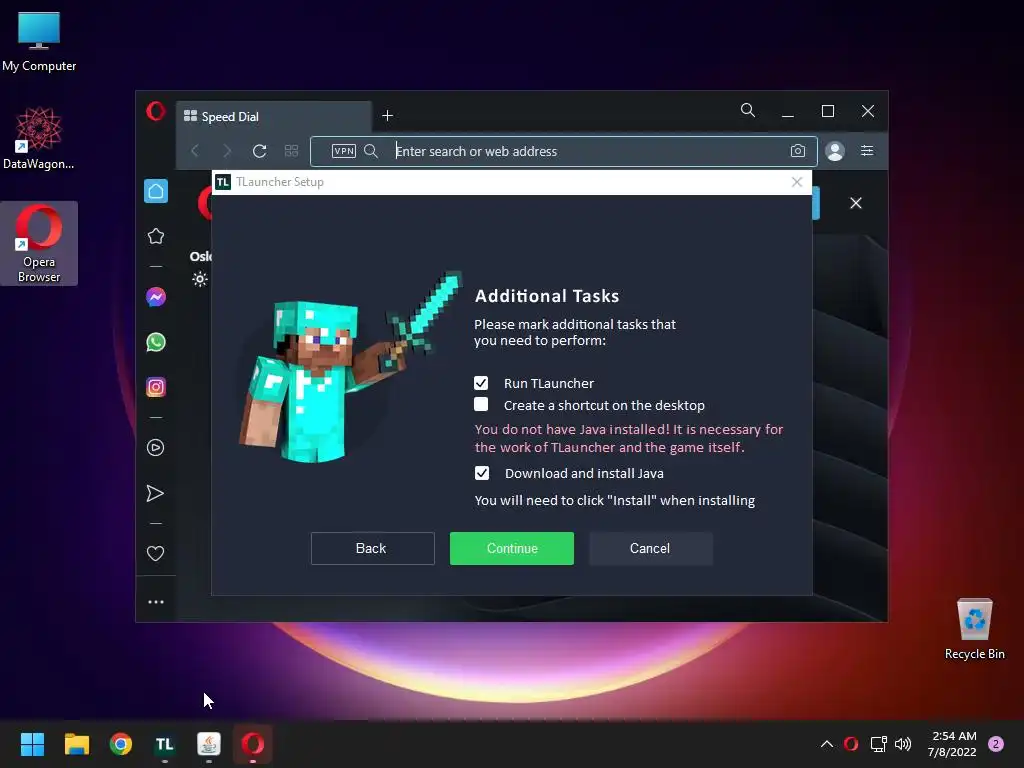Open Messenger in Opera sidebar
1024x768 pixels.
pyautogui.click(x=155, y=297)
